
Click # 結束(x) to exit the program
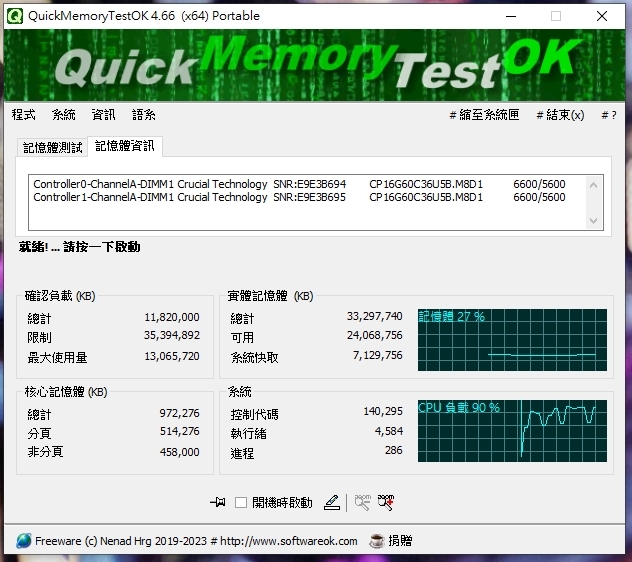click(560, 115)
